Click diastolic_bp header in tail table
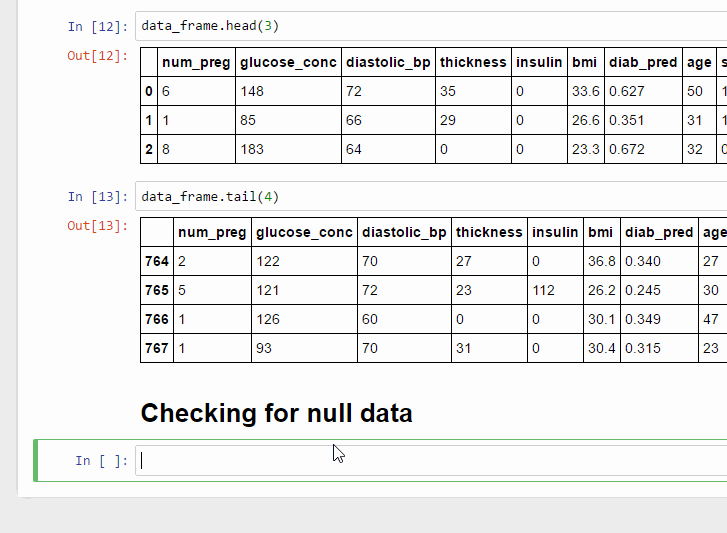The image size is (727, 533). [404, 232]
